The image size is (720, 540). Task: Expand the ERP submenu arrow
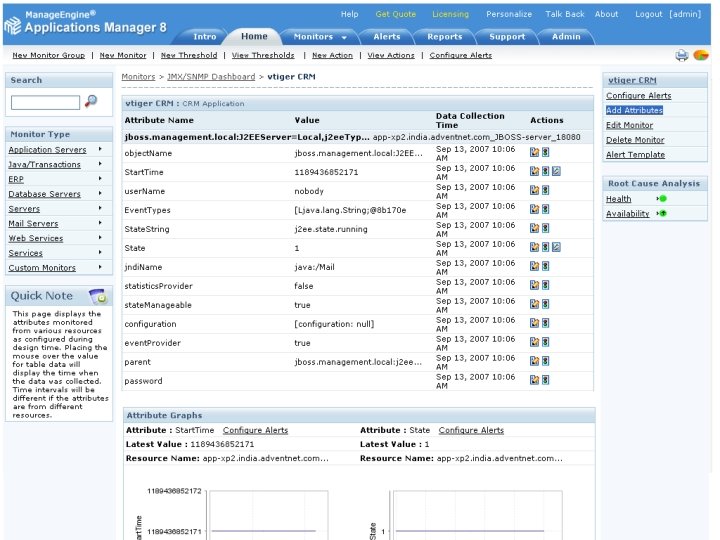(100, 178)
